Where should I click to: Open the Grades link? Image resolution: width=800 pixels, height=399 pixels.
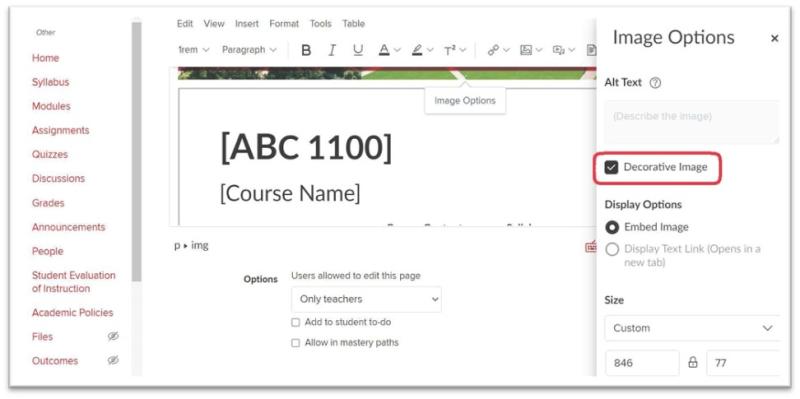[x=48, y=203]
